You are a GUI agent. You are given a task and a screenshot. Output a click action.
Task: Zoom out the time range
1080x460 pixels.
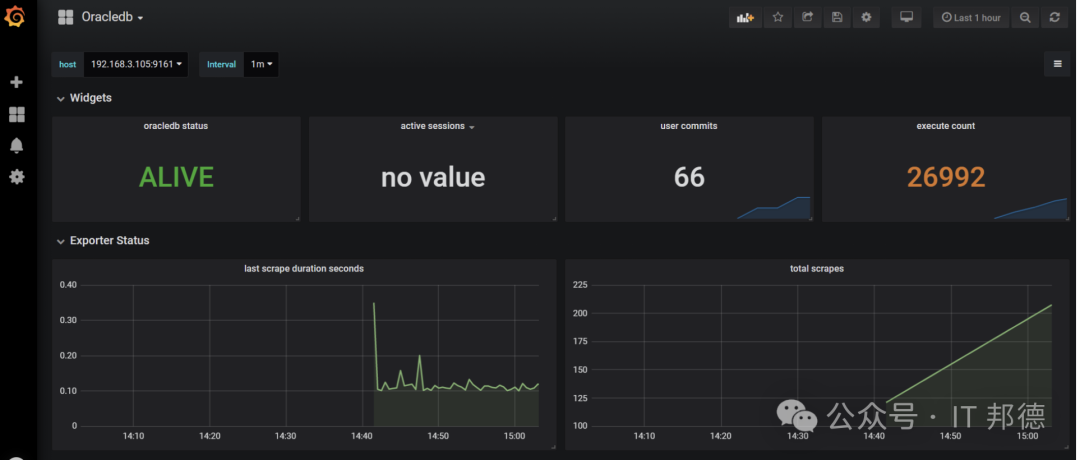click(x=1025, y=17)
